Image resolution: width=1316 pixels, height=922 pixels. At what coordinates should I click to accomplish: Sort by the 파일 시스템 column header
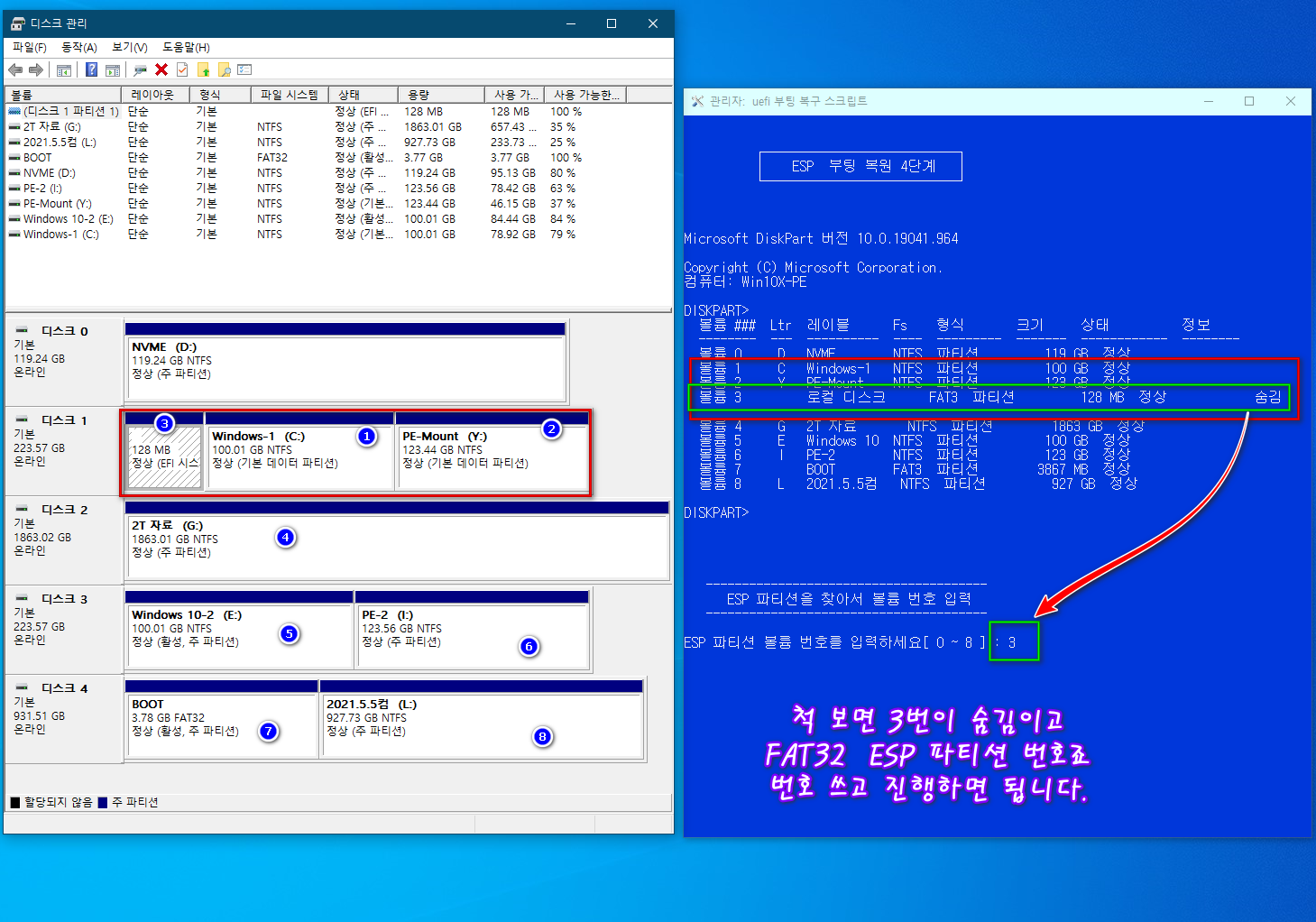click(289, 95)
